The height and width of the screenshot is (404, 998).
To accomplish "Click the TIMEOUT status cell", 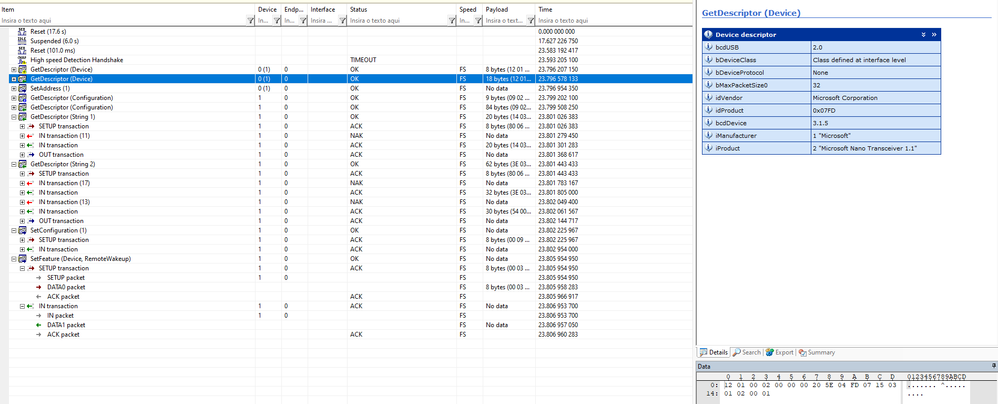I will click(402, 60).
